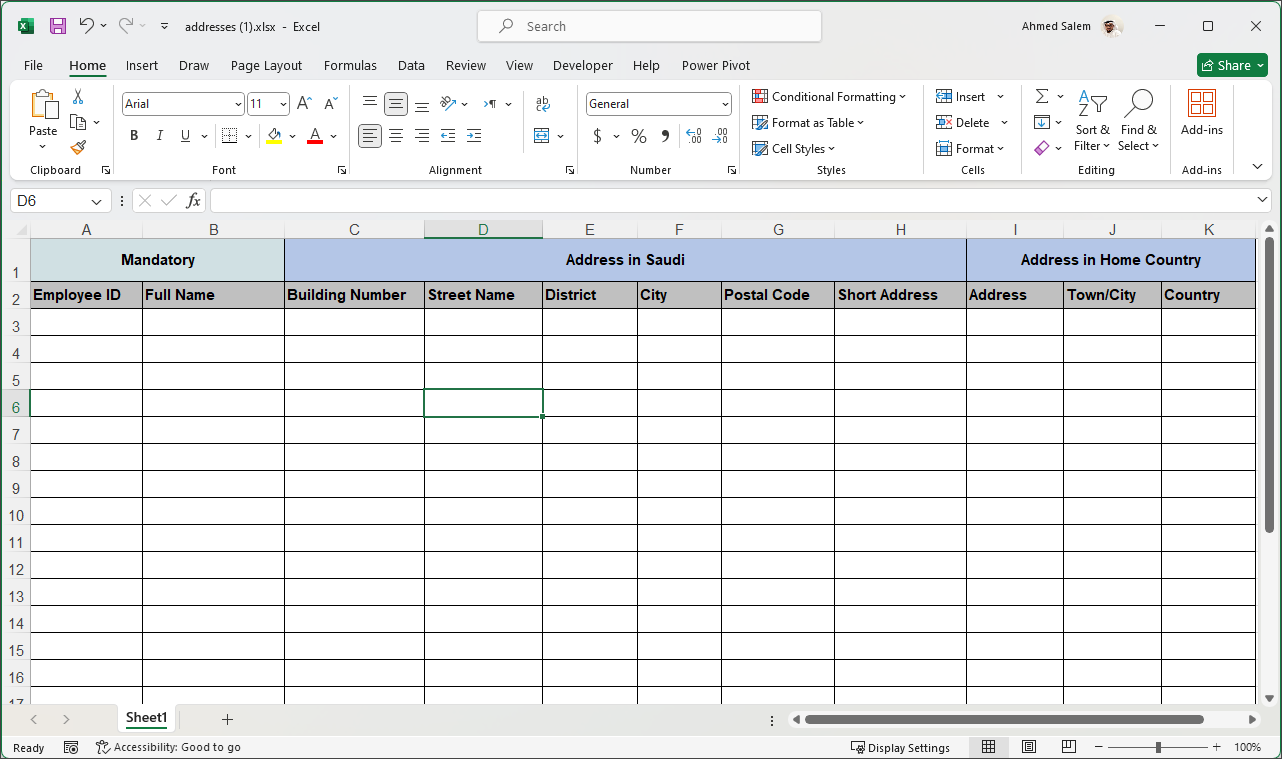Click the AutoSum sigma icon
The image size is (1282, 759).
click(1042, 97)
